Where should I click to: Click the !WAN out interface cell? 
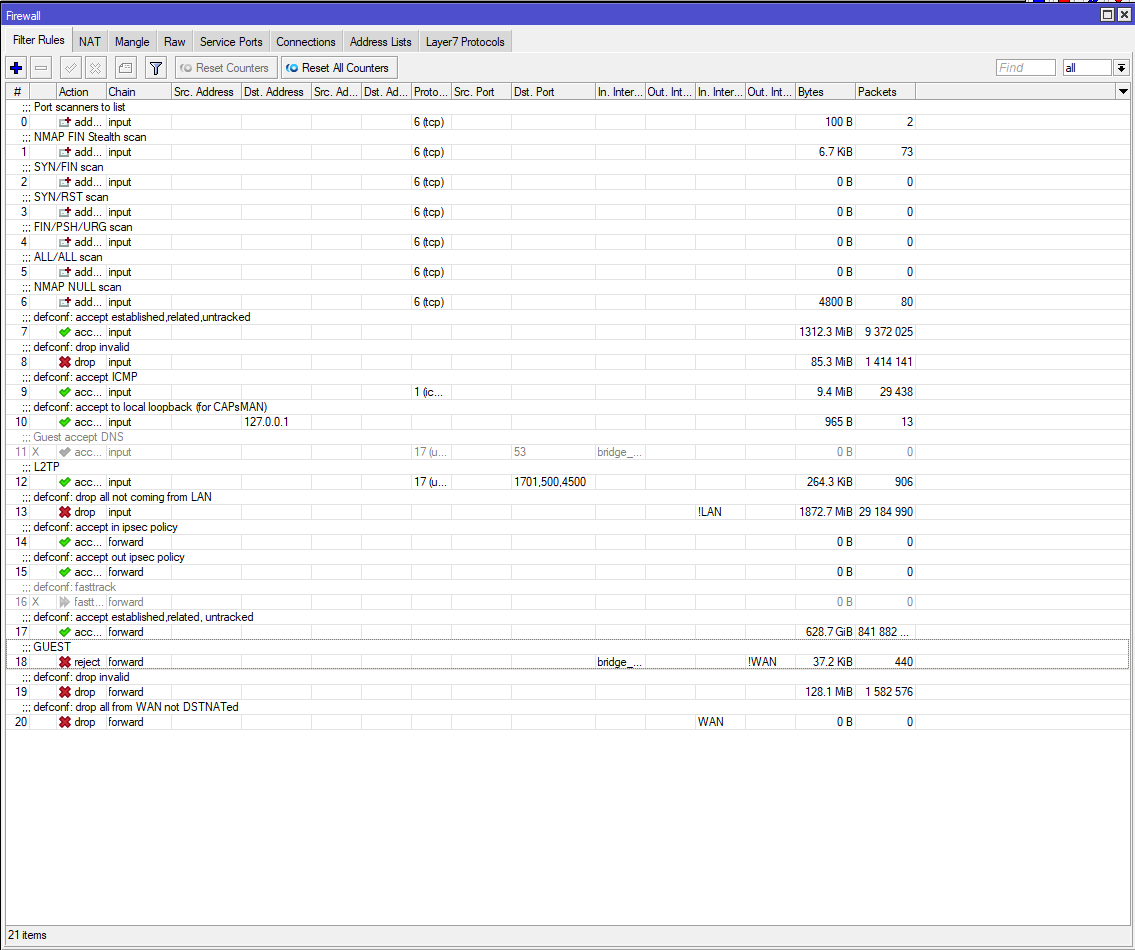click(x=770, y=662)
